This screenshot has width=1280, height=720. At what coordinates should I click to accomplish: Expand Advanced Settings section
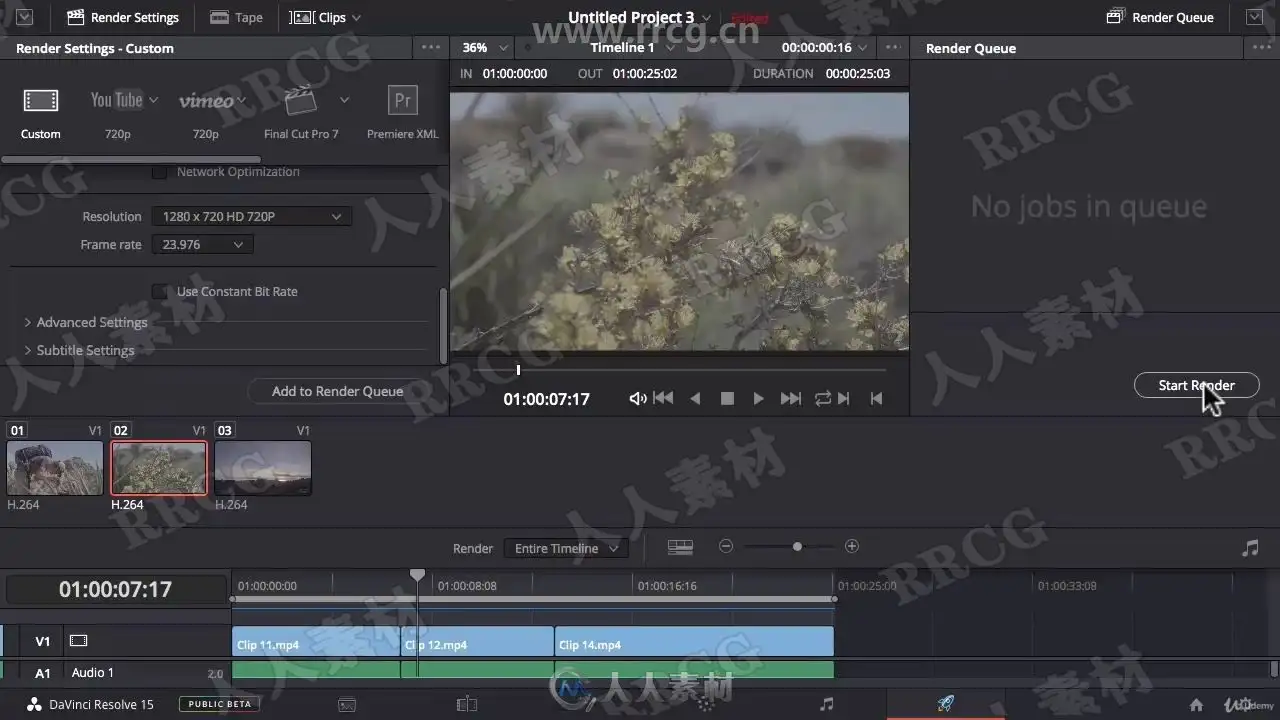tap(85, 322)
